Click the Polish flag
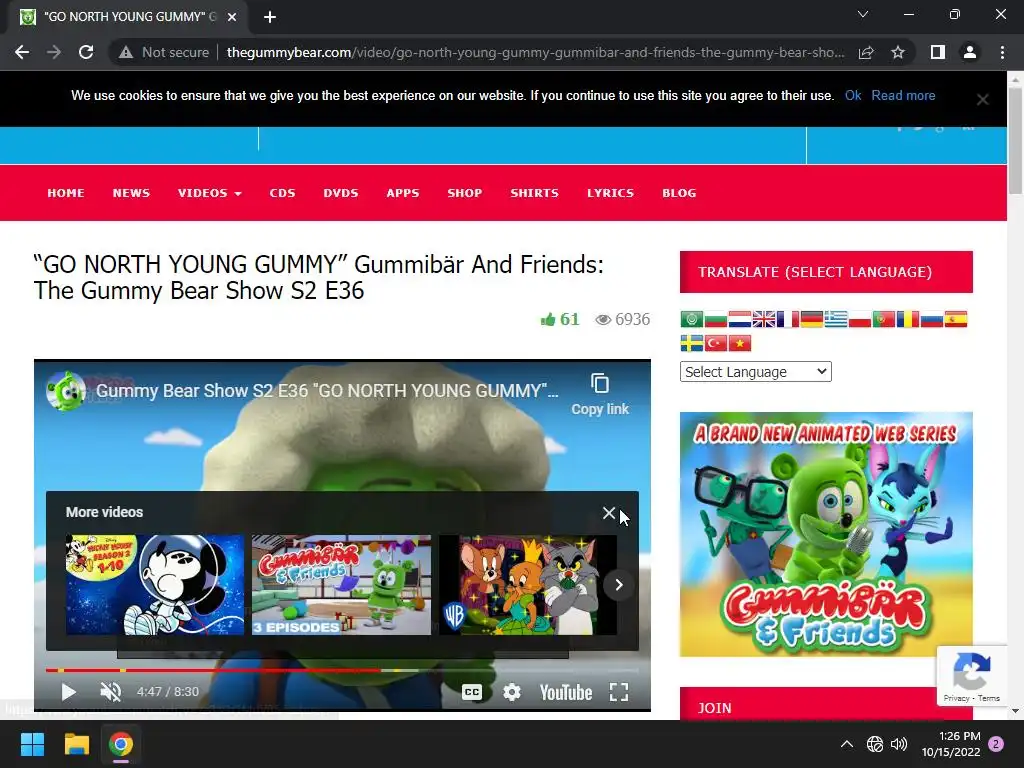1024x768 pixels. (x=859, y=319)
